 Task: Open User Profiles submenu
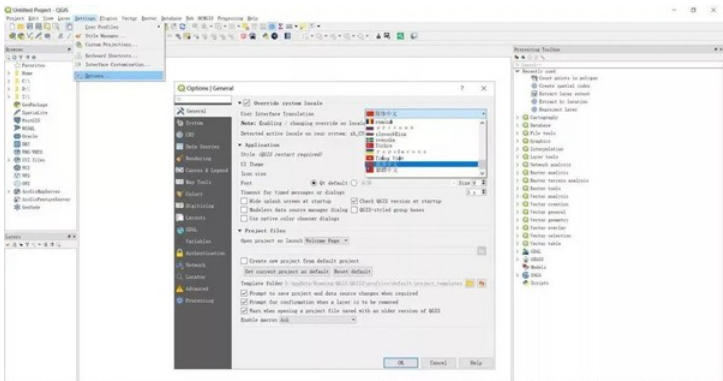point(119,27)
